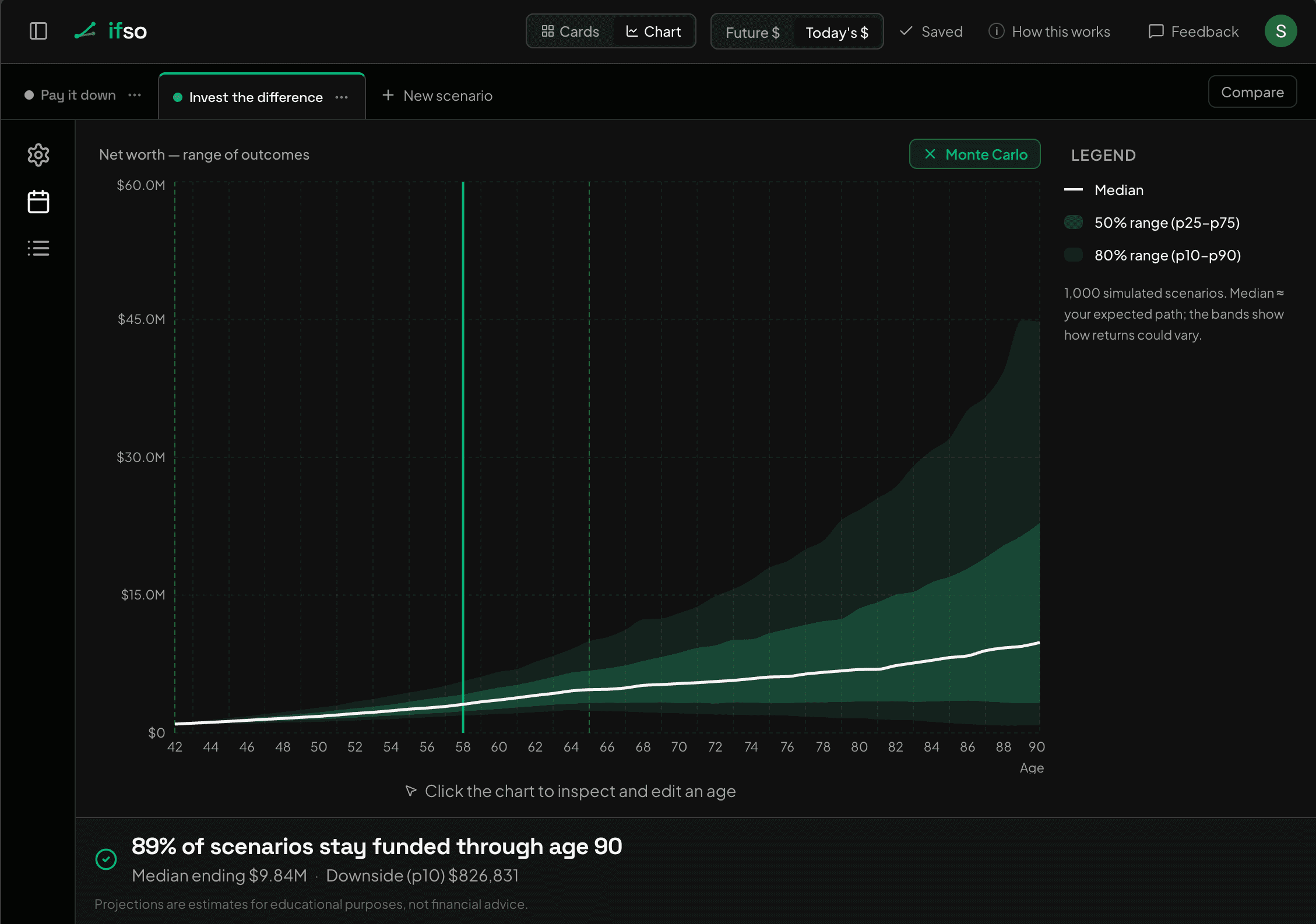Viewport: 1316px width, 924px height.
Task: Switch to Chart view
Action: (653, 31)
